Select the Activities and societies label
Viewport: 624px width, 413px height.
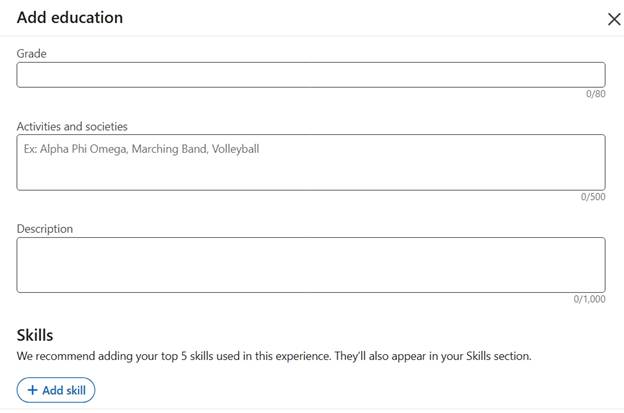pos(72,126)
